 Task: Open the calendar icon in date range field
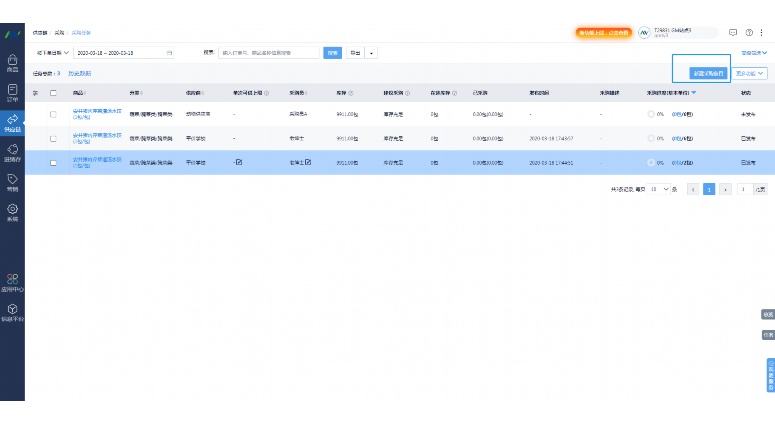(x=169, y=52)
